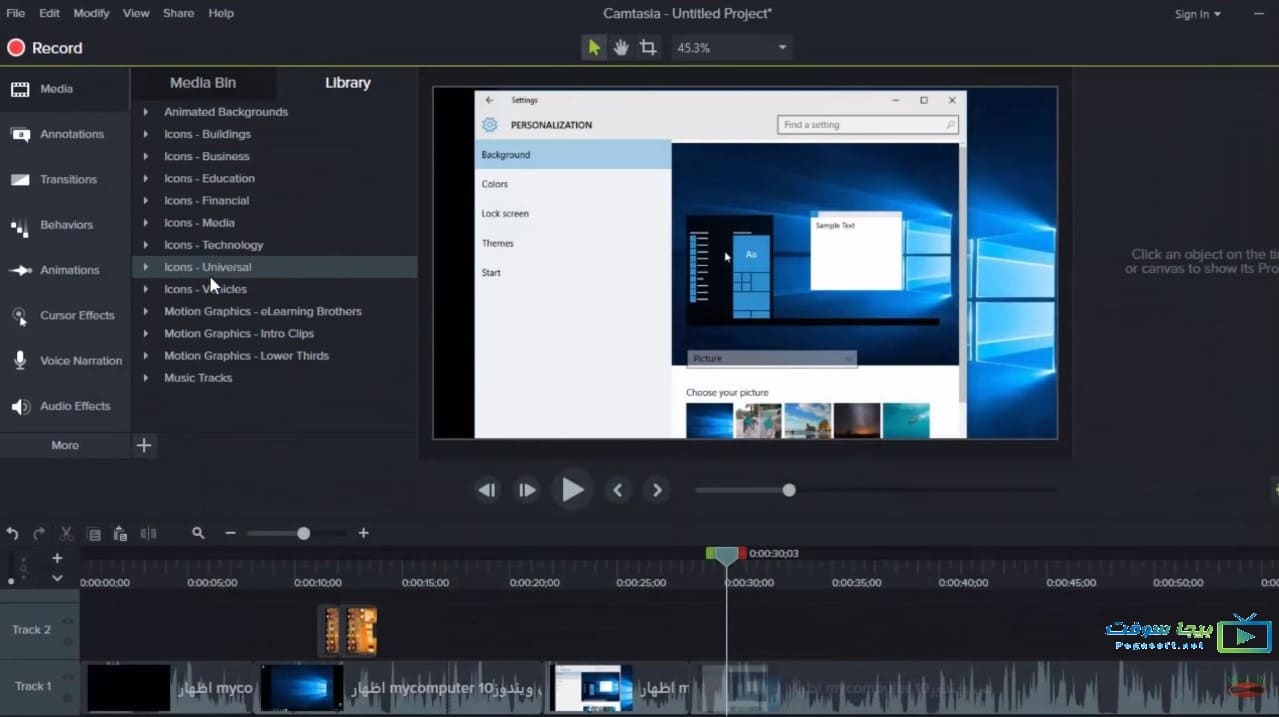Open the Animations panel
The width and height of the screenshot is (1279, 717).
65,270
